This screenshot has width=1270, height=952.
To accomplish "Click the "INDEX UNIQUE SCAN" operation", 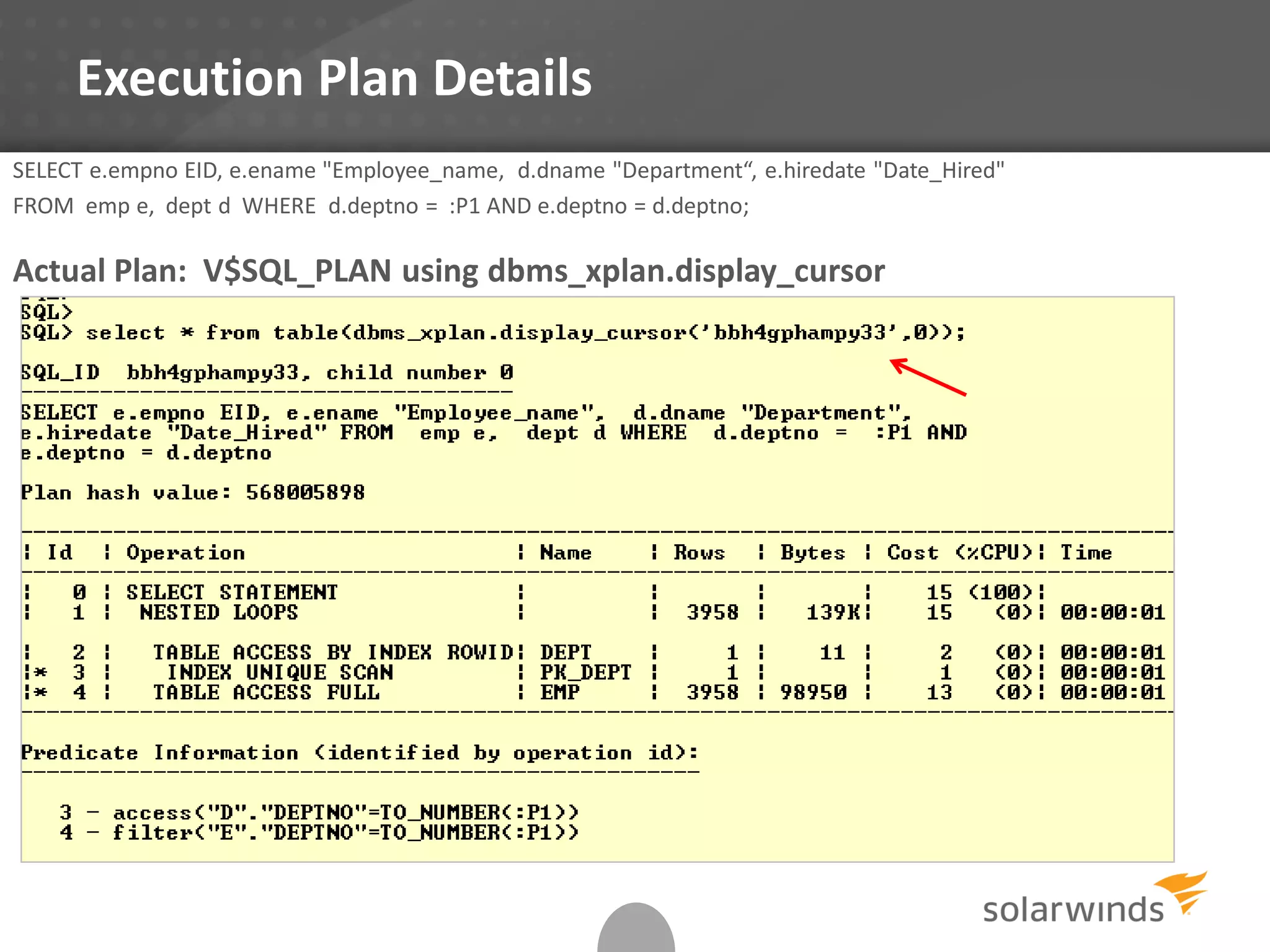I will pos(280,672).
